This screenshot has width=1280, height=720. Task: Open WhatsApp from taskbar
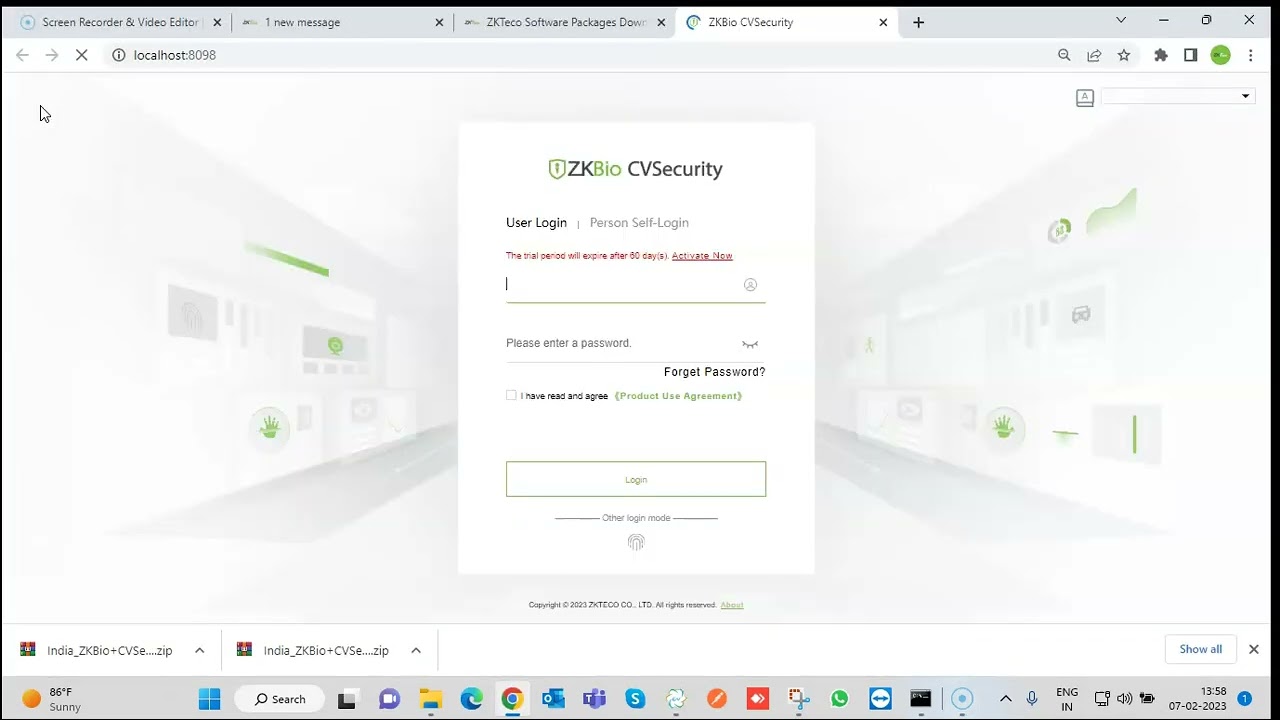(839, 698)
